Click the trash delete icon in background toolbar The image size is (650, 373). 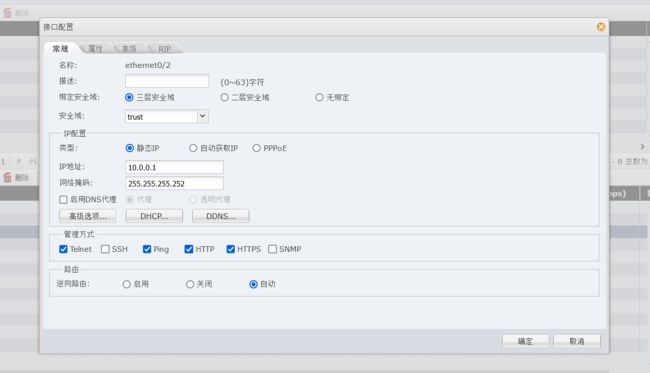(7, 12)
